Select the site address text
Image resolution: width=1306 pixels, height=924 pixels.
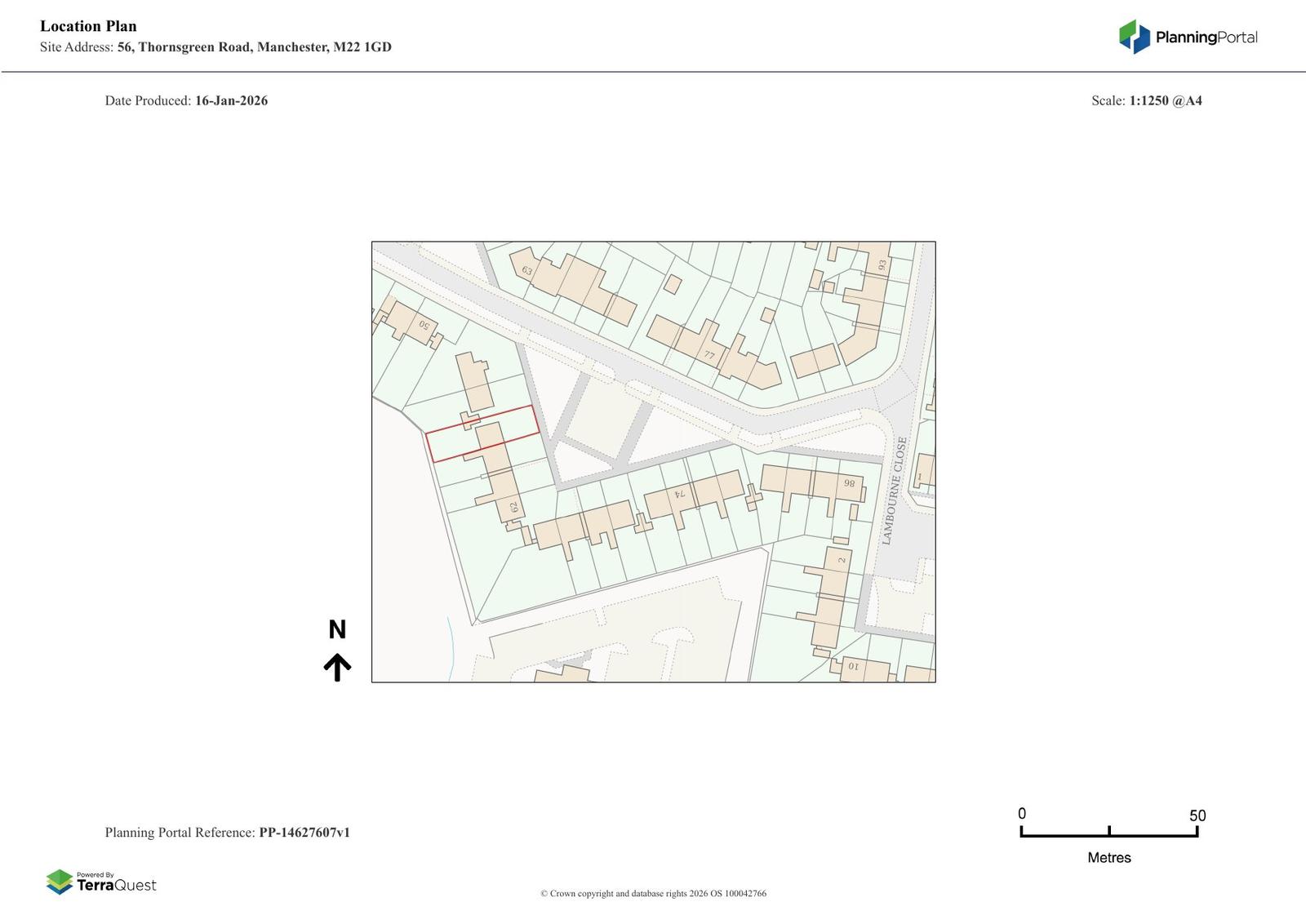[254, 47]
